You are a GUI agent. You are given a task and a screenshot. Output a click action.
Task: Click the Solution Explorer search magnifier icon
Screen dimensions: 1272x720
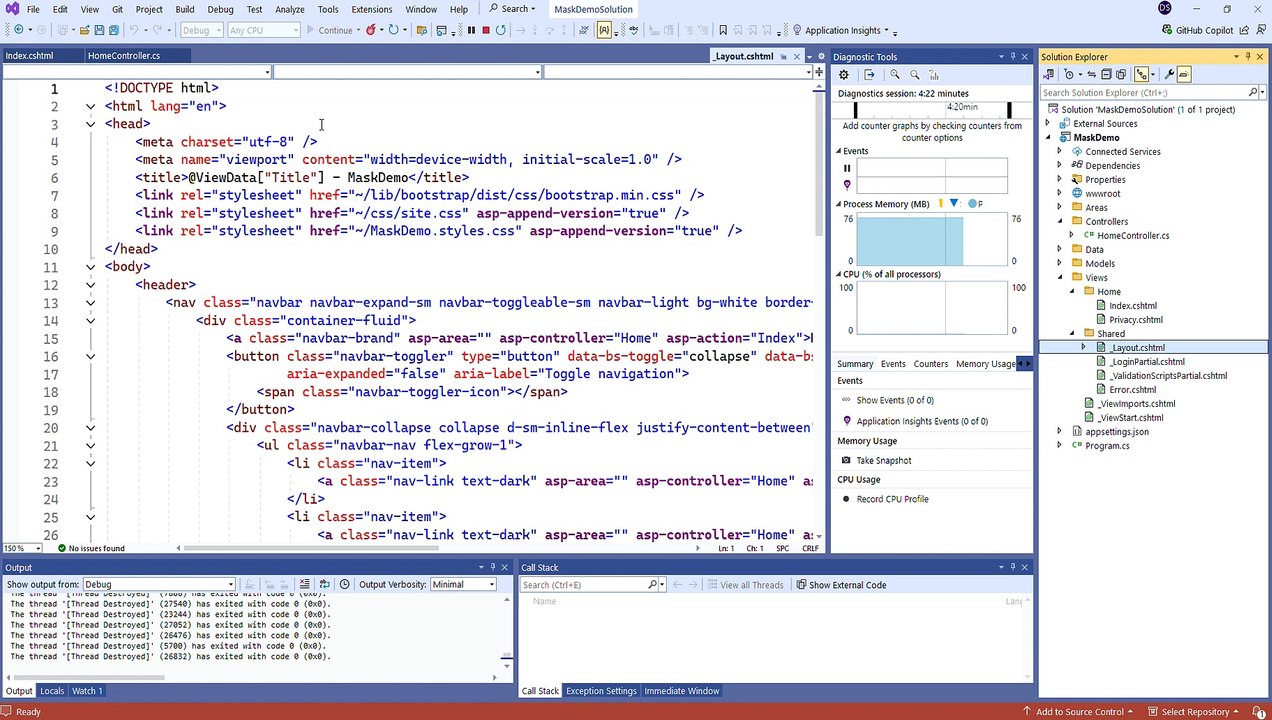pyautogui.click(x=1252, y=92)
